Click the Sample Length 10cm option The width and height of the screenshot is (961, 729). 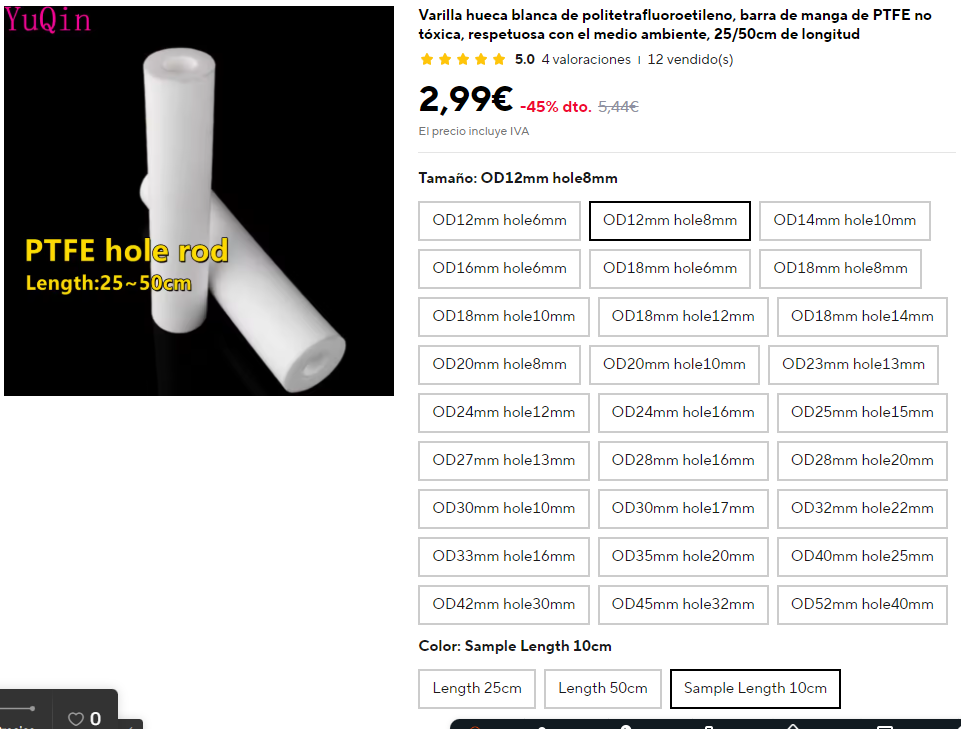755,689
